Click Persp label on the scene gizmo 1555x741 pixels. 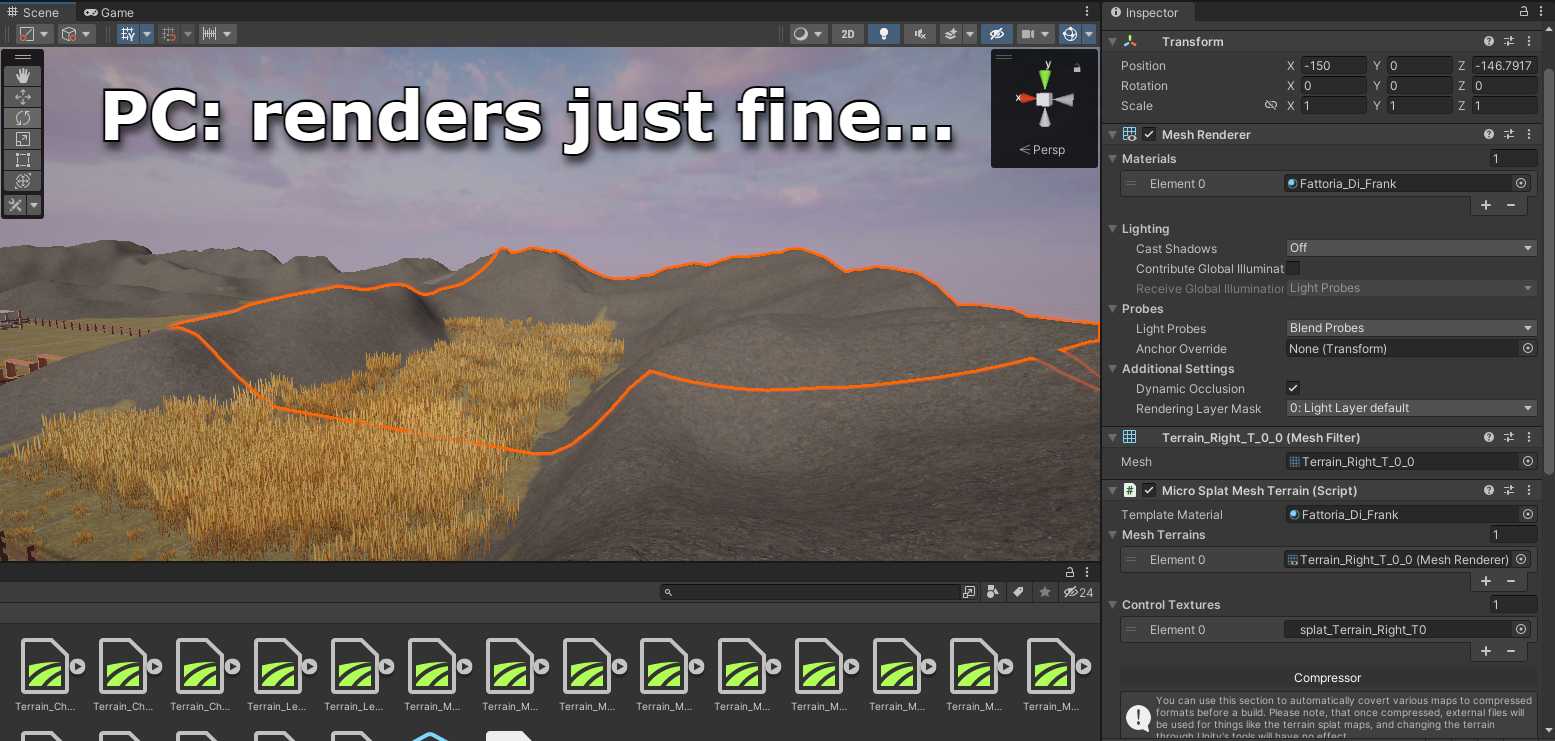pyautogui.click(x=1045, y=150)
